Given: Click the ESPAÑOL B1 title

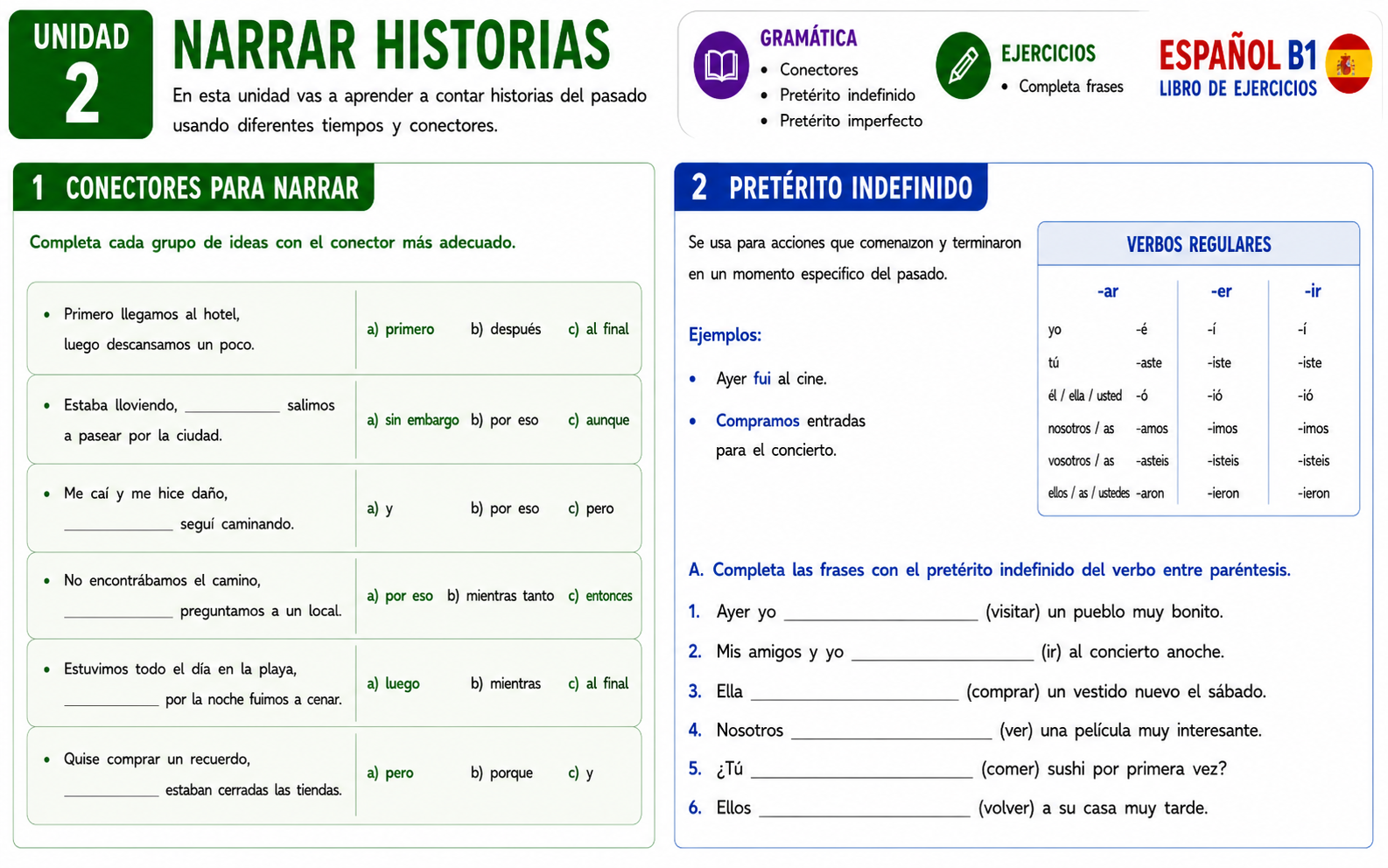Looking at the screenshot, I should tap(1237, 56).
